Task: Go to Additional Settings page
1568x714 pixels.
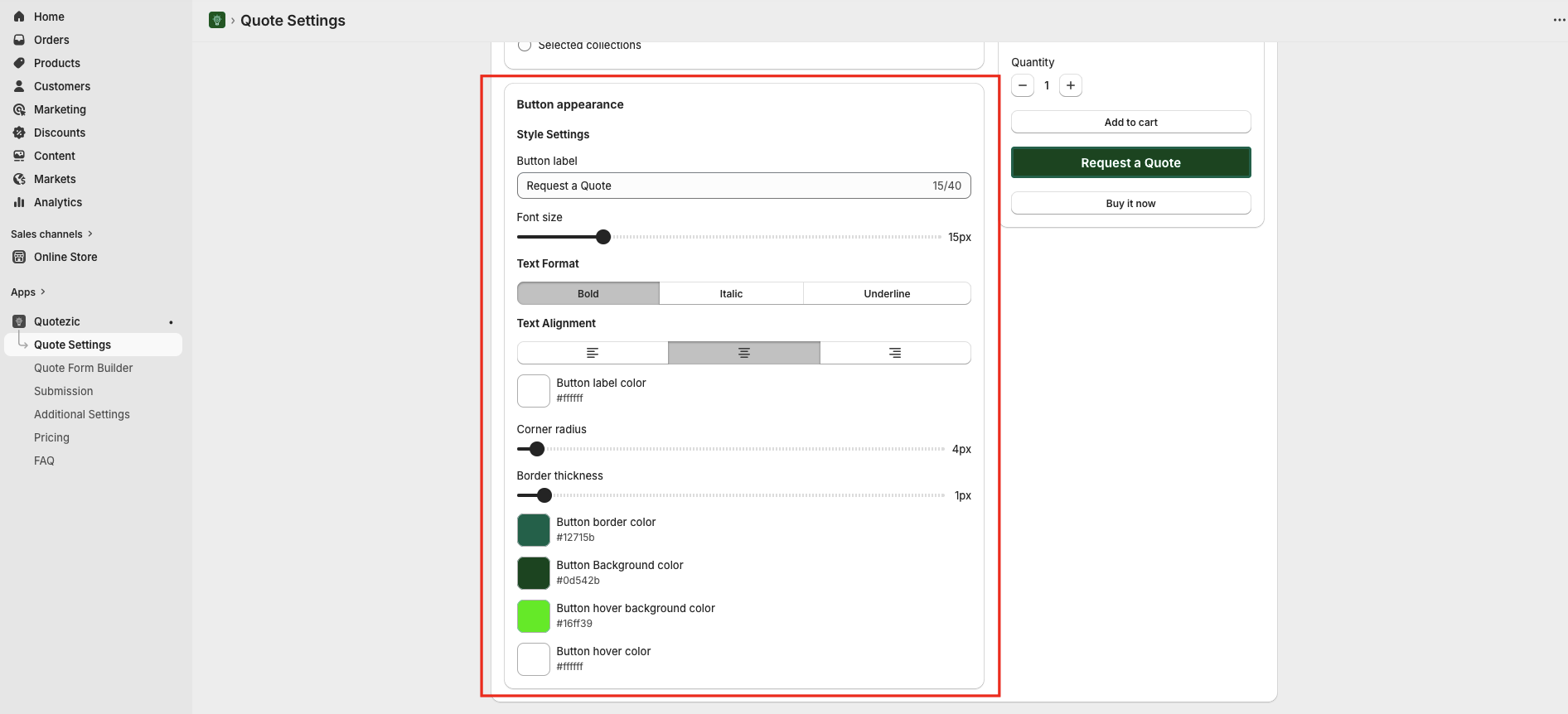Action: click(x=82, y=414)
